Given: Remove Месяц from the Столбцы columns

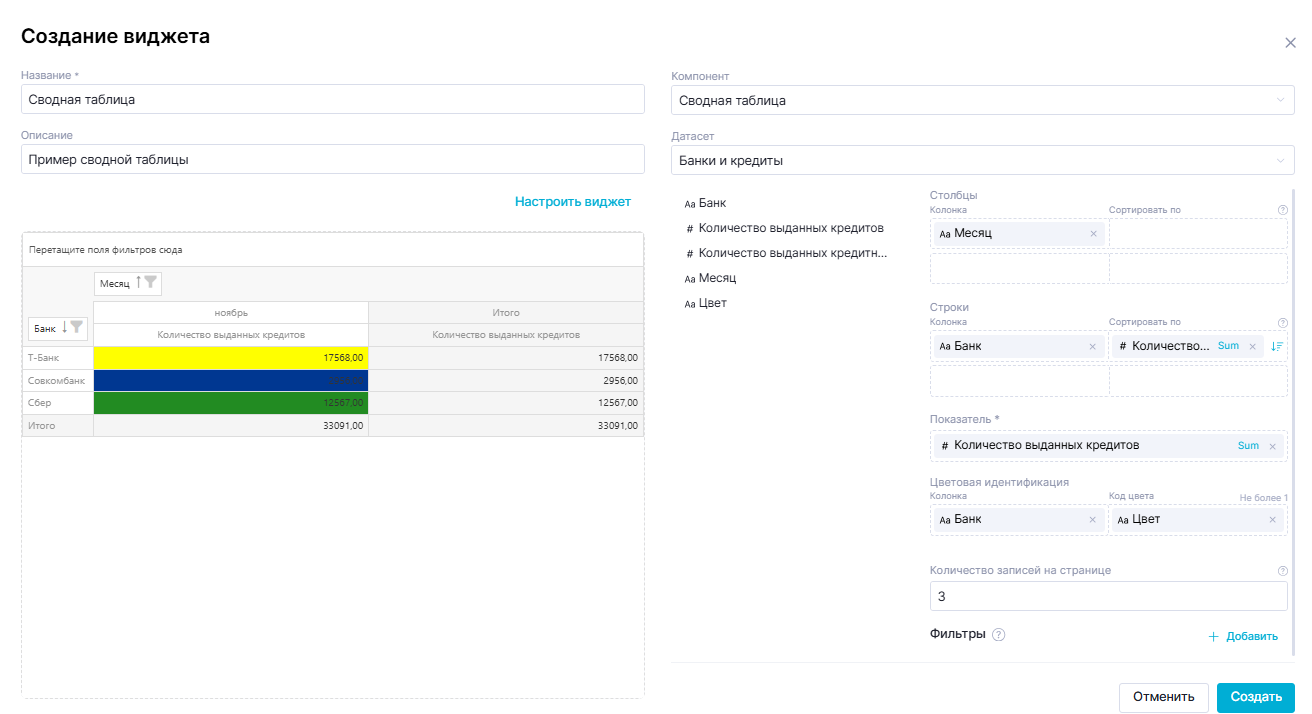Looking at the screenshot, I should 1093,234.
